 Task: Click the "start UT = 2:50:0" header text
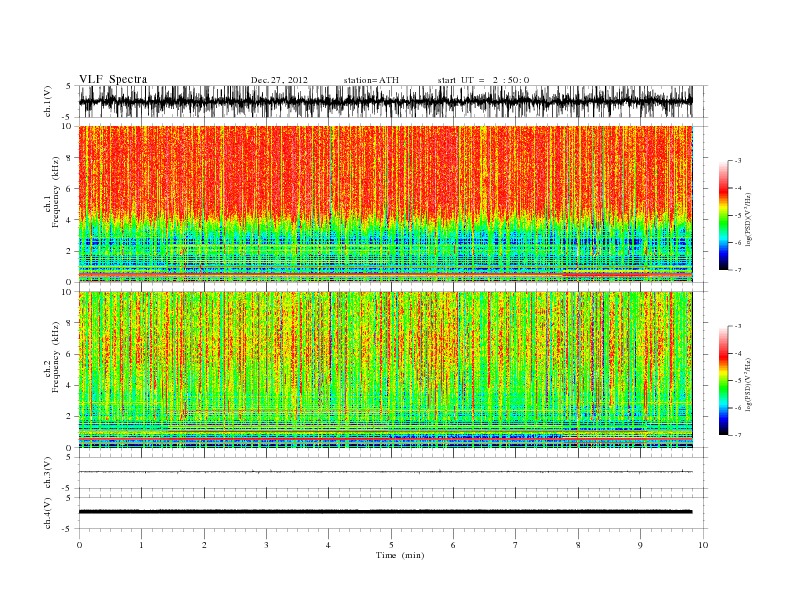(483, 80)
